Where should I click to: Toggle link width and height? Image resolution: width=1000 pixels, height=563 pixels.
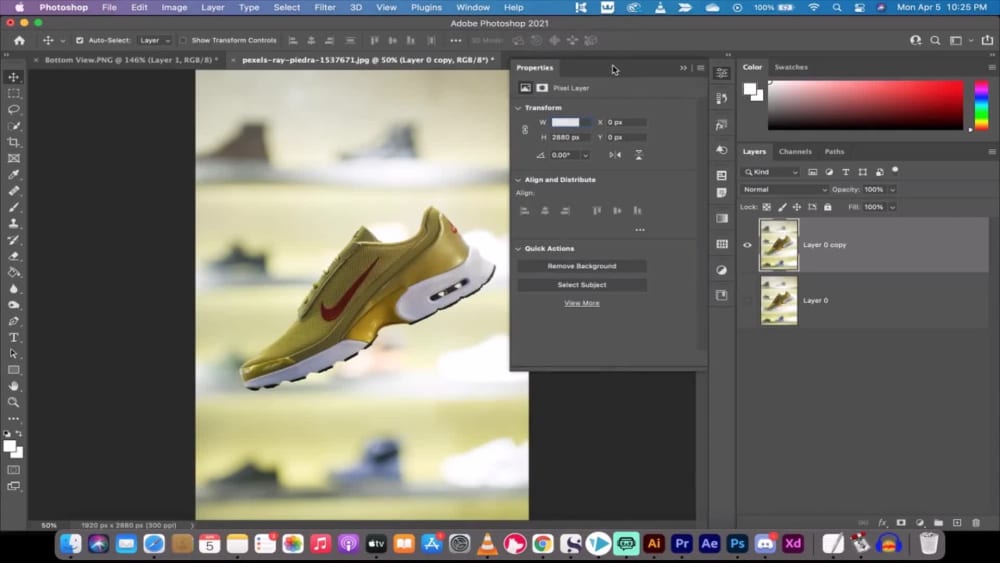coord(525,129)
